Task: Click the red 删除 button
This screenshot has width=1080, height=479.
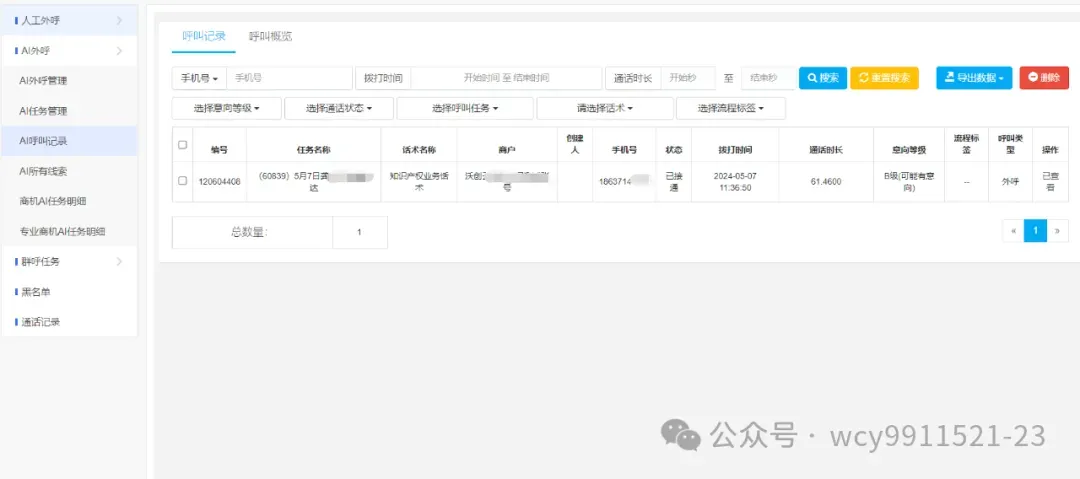Action: pos(1044,78)
